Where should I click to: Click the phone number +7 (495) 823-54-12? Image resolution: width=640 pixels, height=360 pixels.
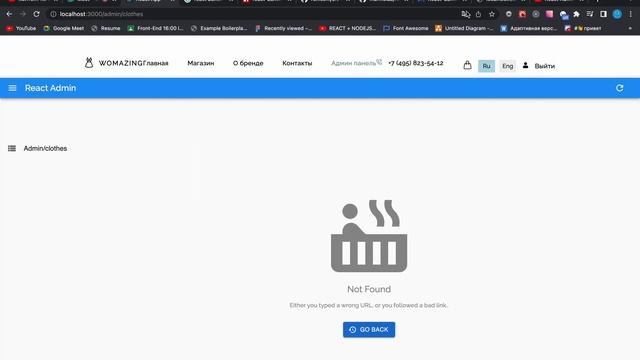(x=416, y=63)
